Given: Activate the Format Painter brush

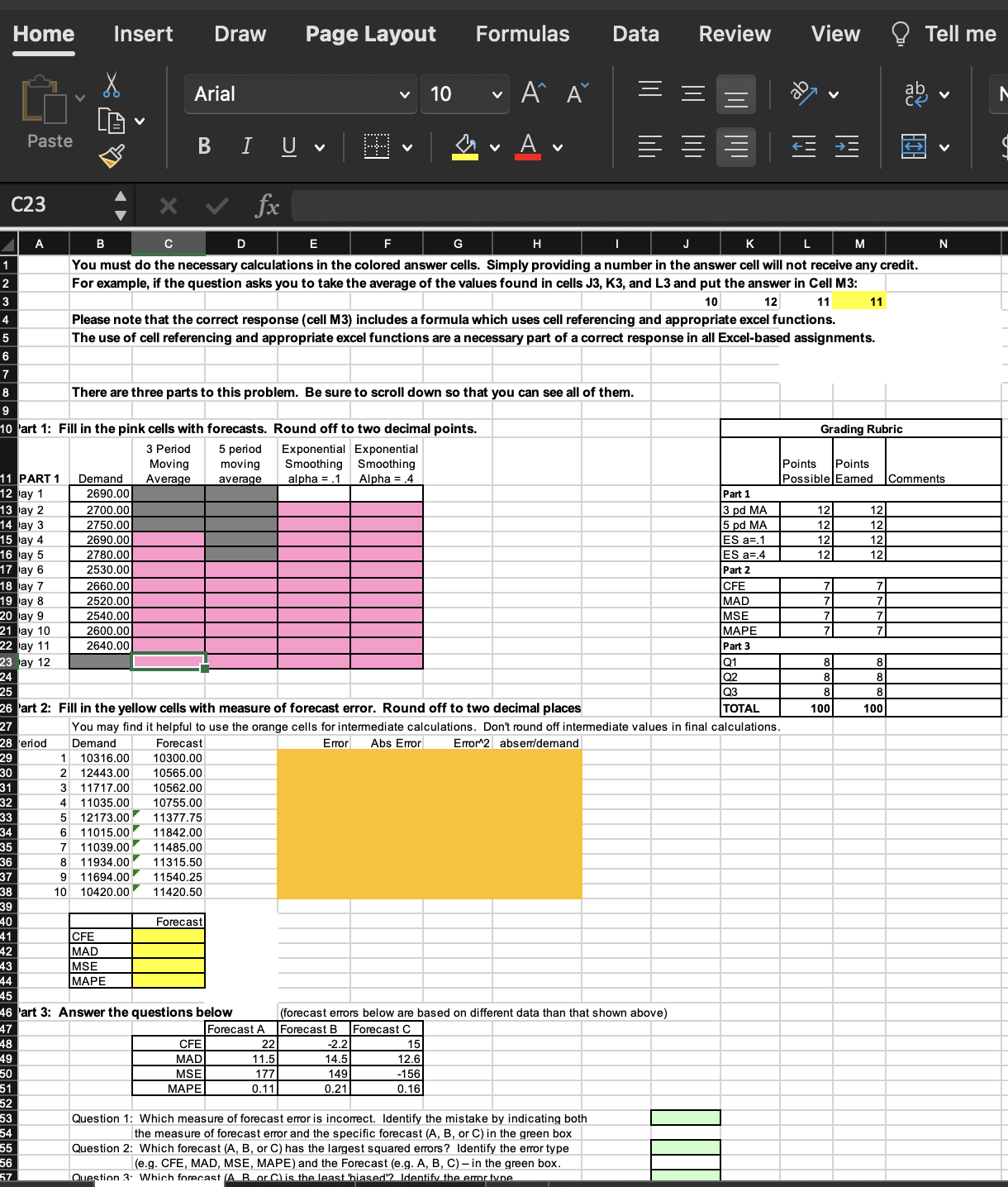Looking at the screenshot, I should click(111, 156).
